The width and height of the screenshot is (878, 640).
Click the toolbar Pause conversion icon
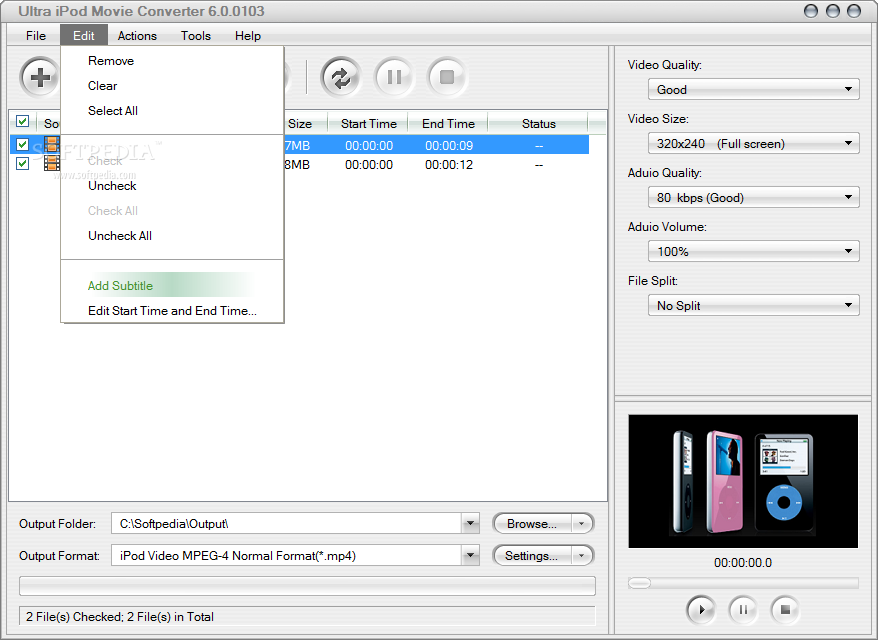point(394,77)
